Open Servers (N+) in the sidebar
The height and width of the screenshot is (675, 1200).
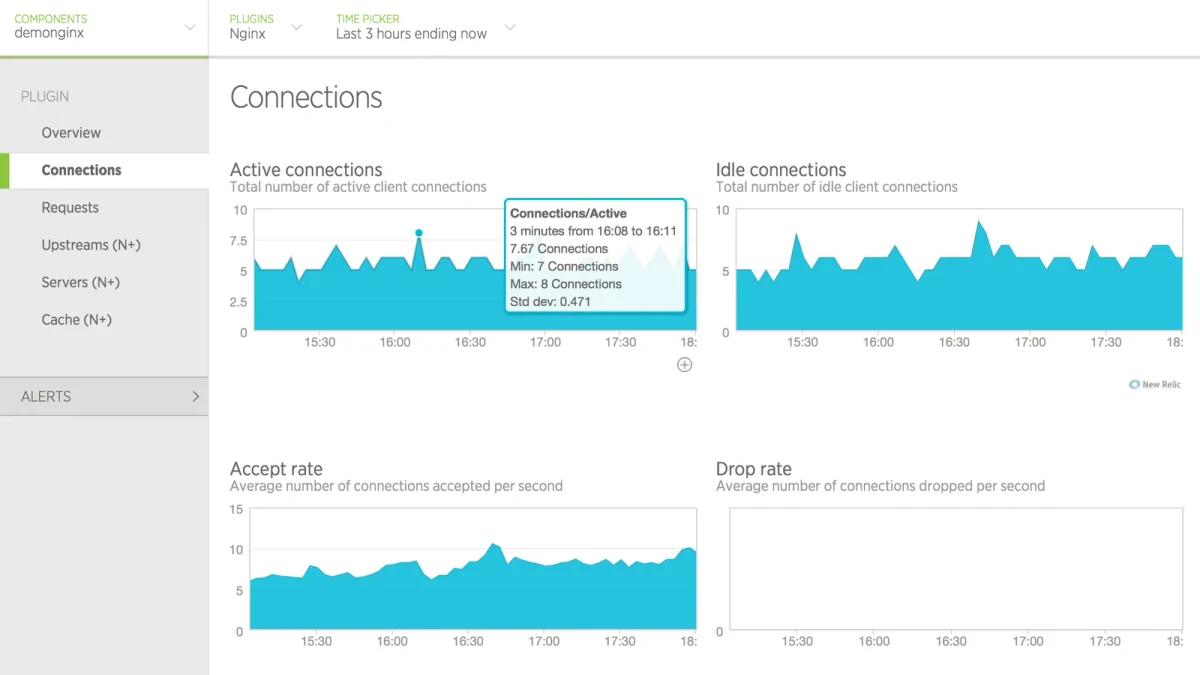pyautogui.click(x=81, y=282)
